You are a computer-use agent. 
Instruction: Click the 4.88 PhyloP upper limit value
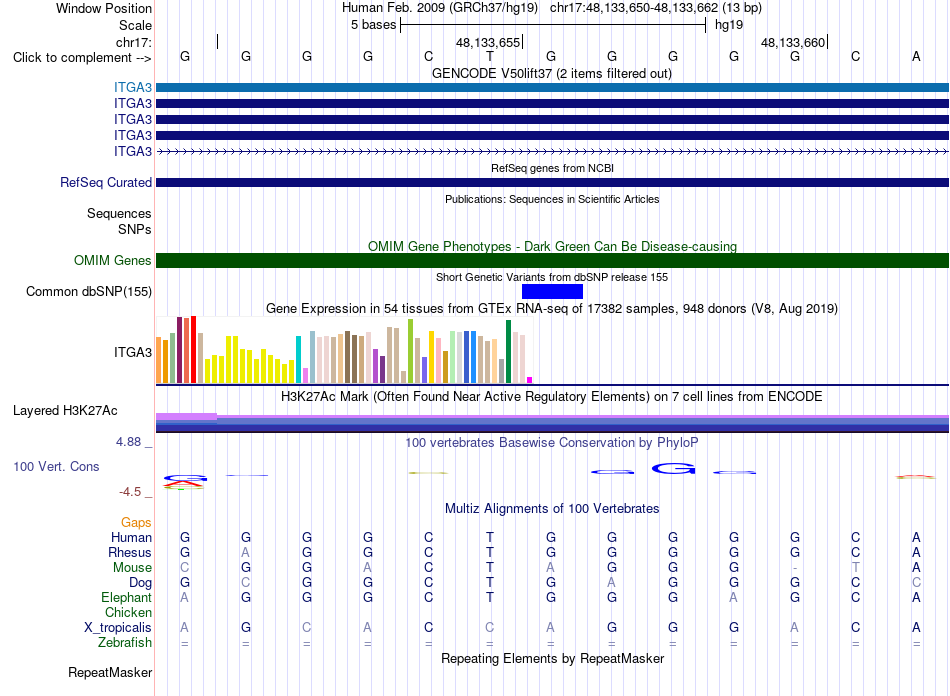[x=128, y=442]
